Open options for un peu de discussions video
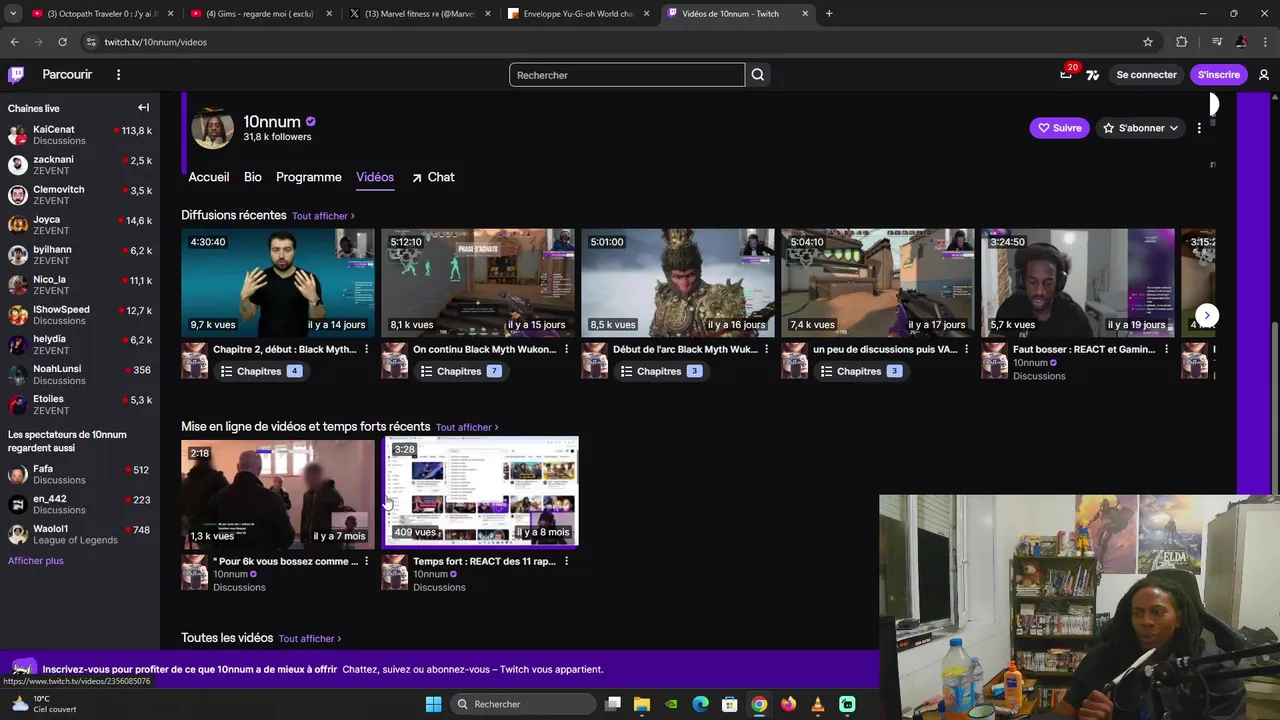The image size is (1280, 720). (x=967, y=349)
